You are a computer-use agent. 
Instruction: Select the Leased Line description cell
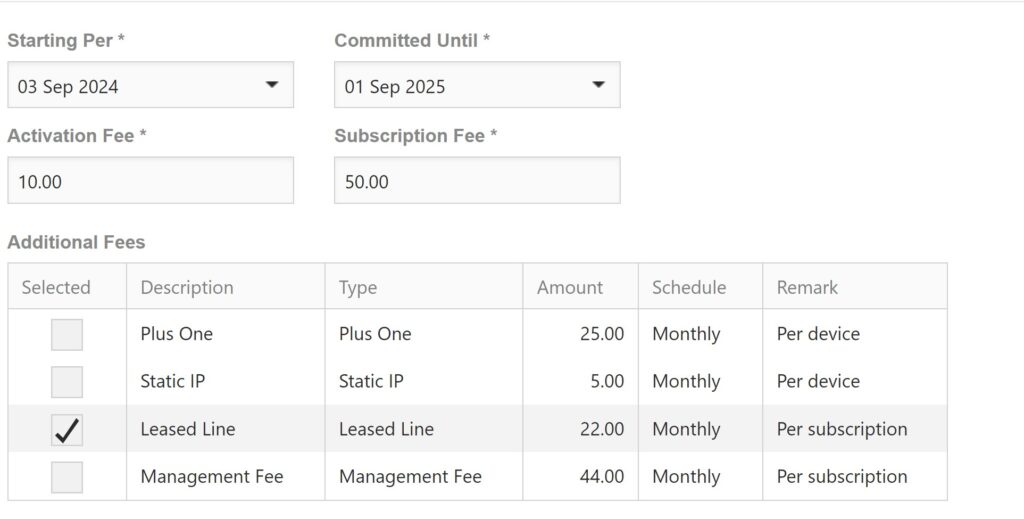pos(188,429)
